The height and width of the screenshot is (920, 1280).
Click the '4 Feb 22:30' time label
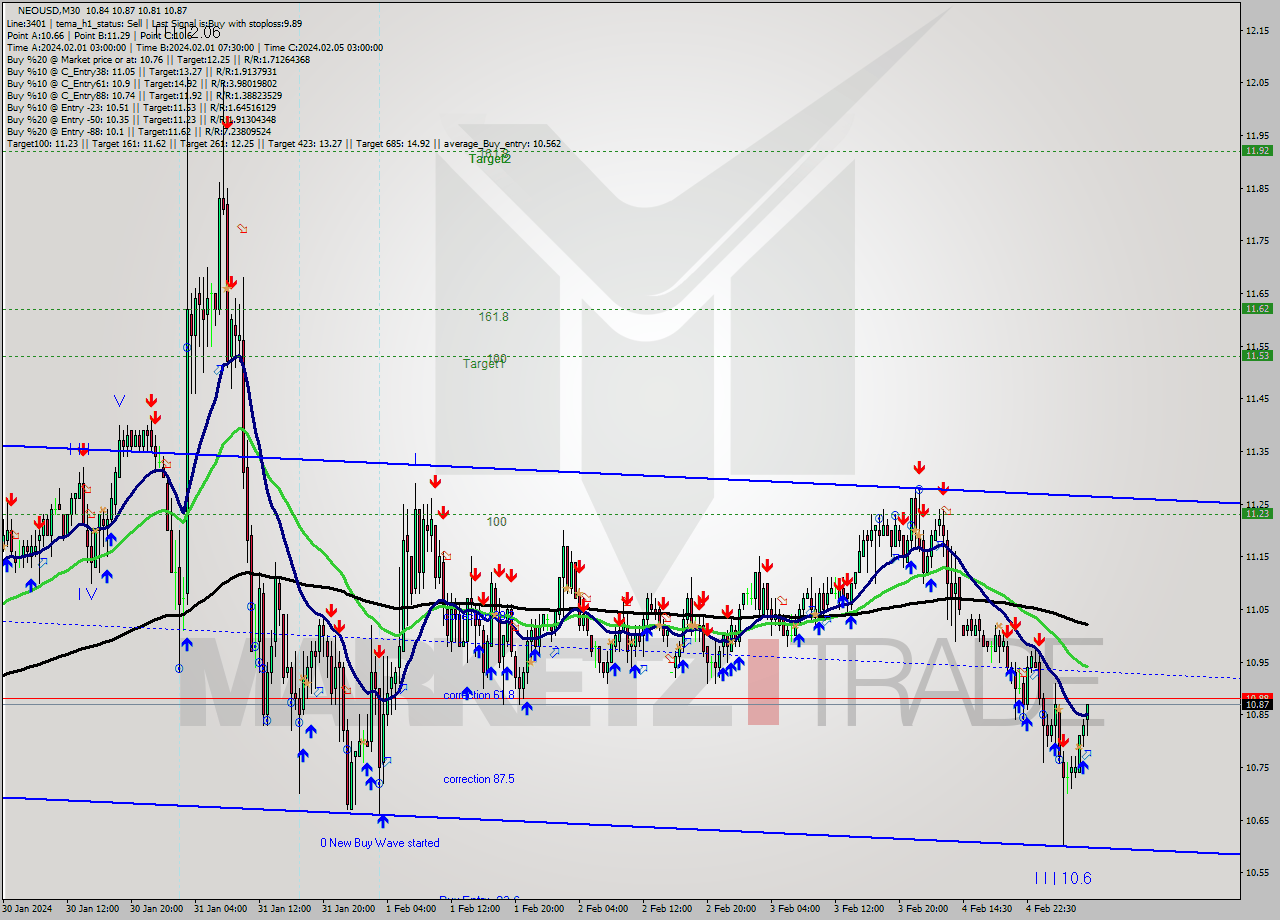click(1051, 909)
